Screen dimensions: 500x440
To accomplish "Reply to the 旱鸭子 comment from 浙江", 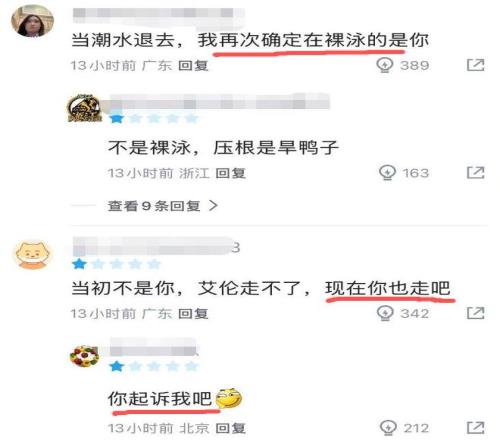I will tap(231, 173).
